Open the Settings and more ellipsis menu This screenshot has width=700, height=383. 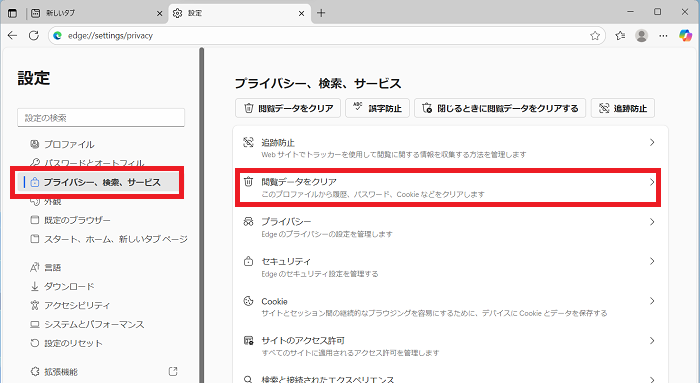(x=663, y=35)
